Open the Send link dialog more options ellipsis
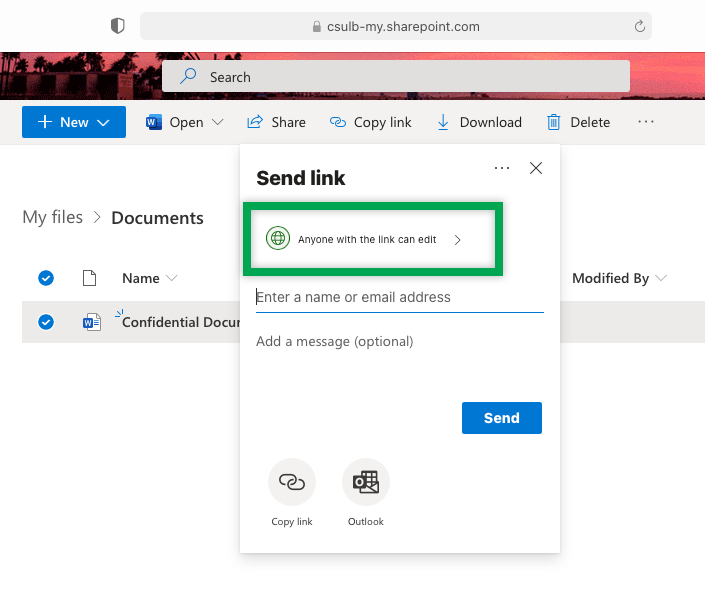This screenshot has height=591, width=705. pos(502,168)
